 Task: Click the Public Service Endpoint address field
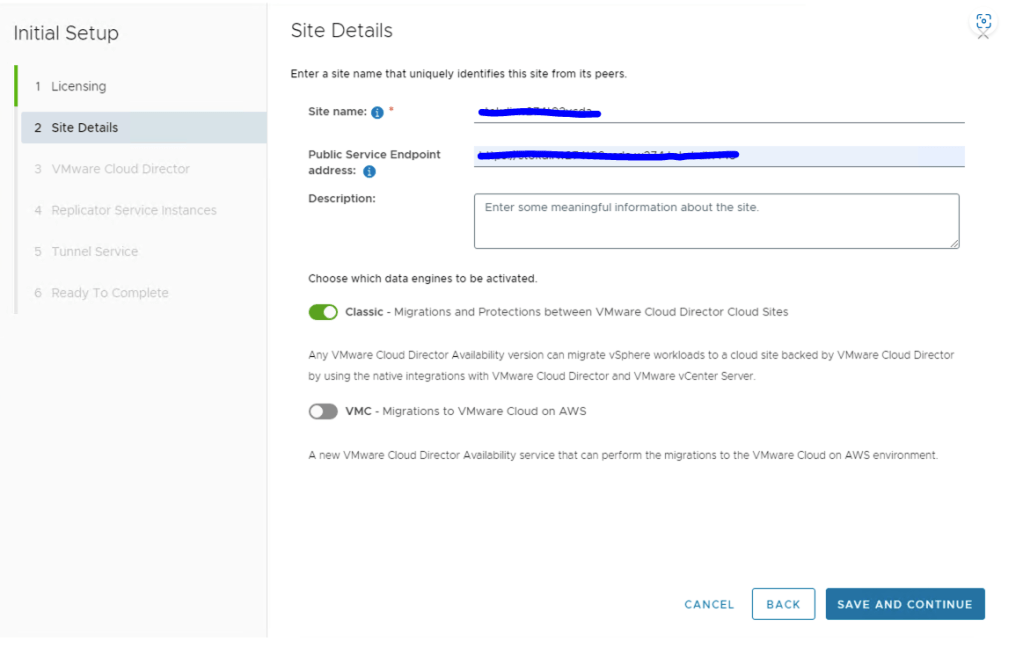tap(718, 156)
